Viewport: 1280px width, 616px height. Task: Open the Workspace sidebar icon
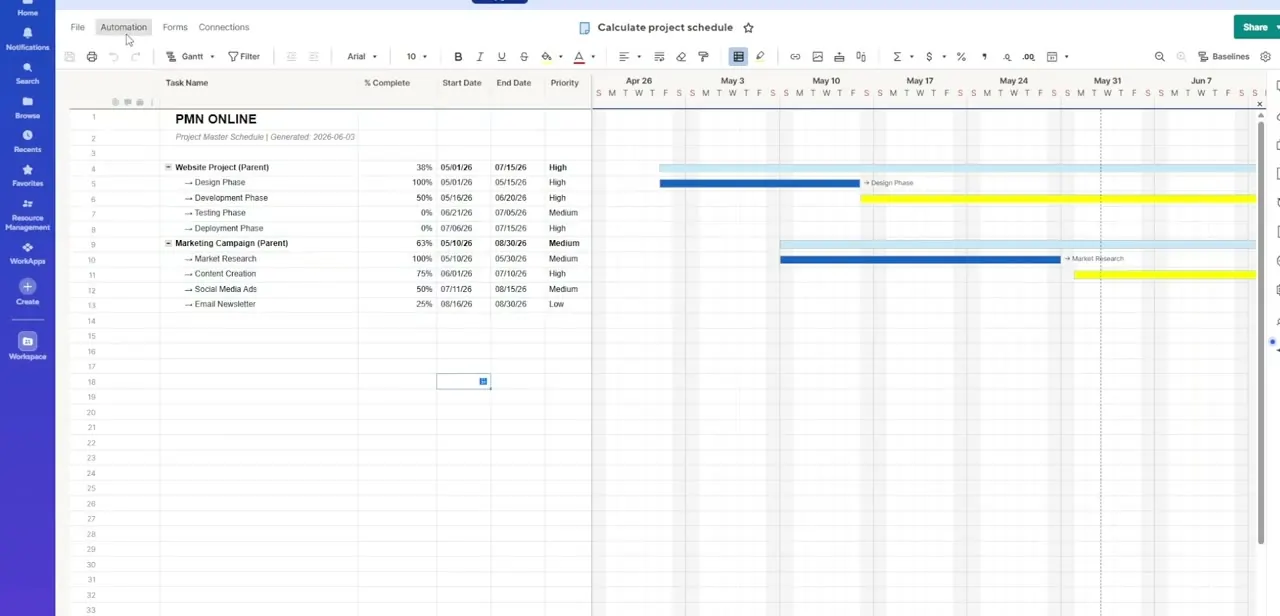[x=27, y=346]
